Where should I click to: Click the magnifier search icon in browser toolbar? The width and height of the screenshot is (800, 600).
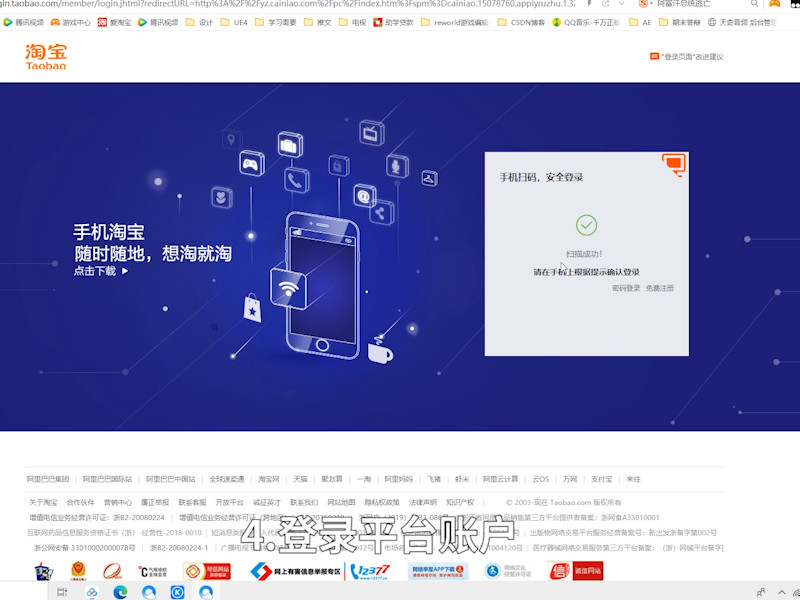click(x=754, y=4)
